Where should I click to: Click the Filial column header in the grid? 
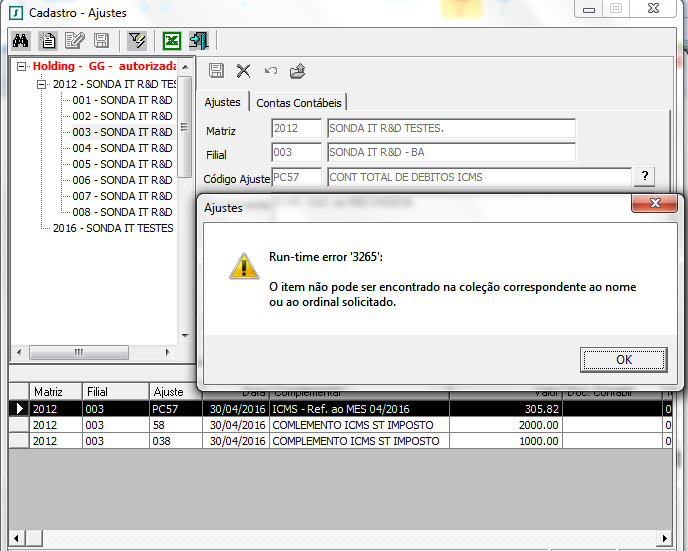click(116, 391)
